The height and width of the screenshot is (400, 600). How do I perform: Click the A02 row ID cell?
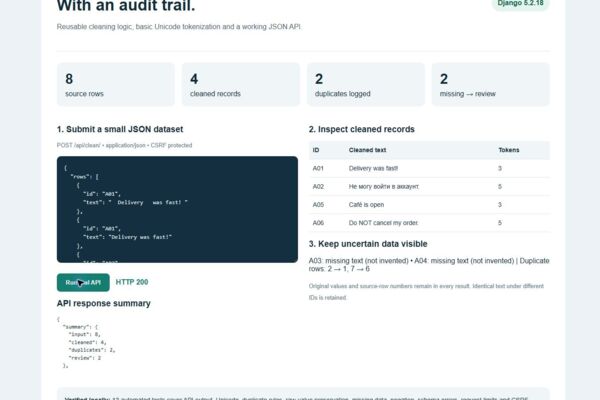[318, 187]
